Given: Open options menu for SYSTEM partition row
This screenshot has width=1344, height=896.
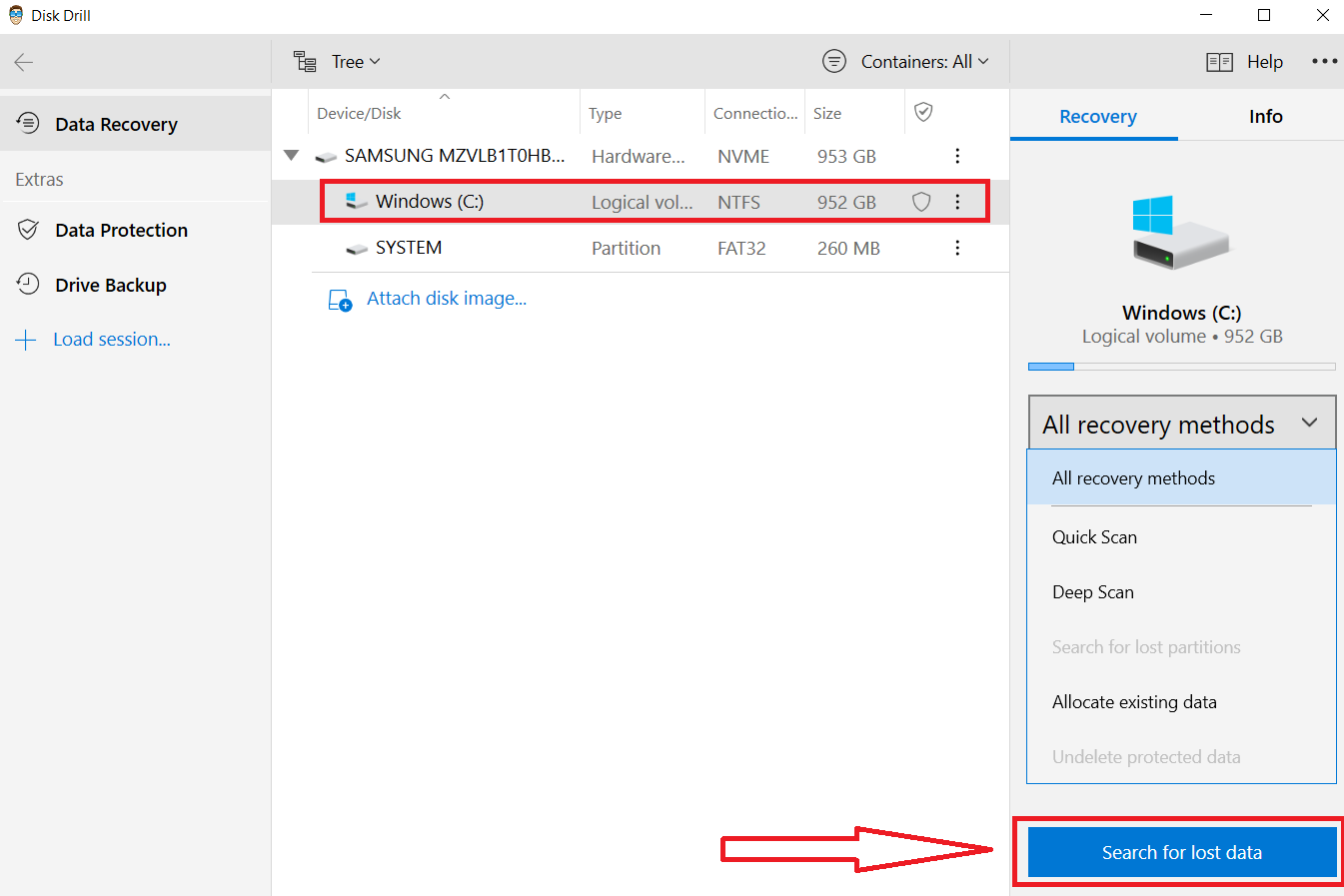Looking at the screenshot, I should tap(957, 248).
